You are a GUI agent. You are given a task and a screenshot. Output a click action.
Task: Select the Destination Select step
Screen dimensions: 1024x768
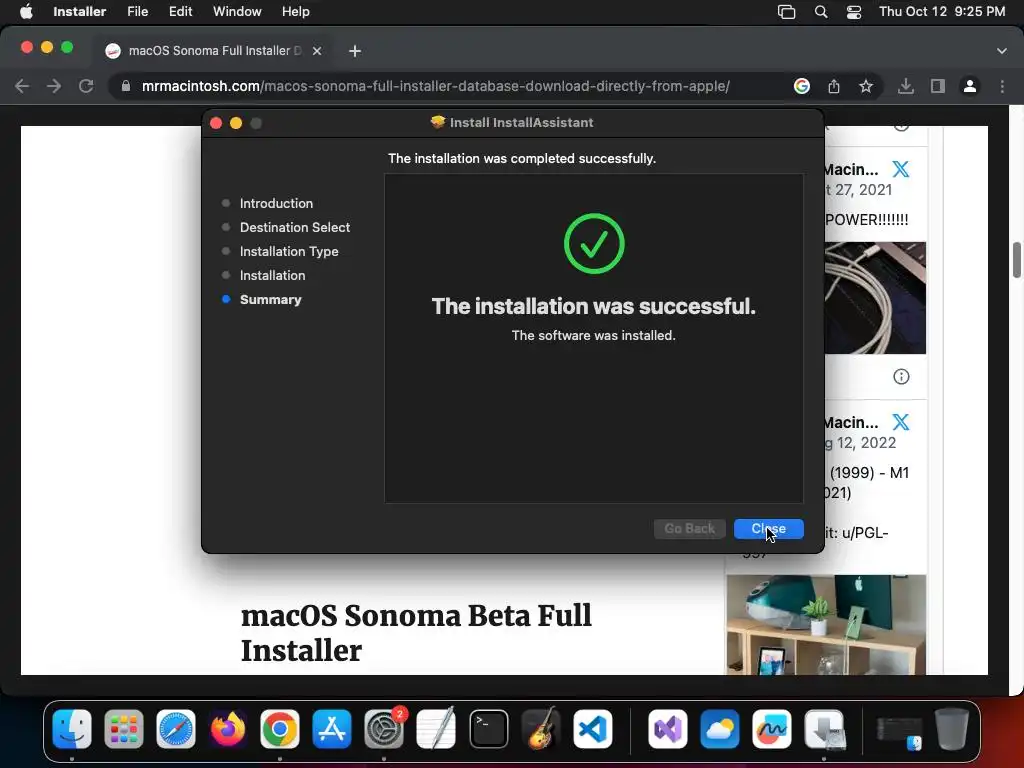tap(295, 227)
